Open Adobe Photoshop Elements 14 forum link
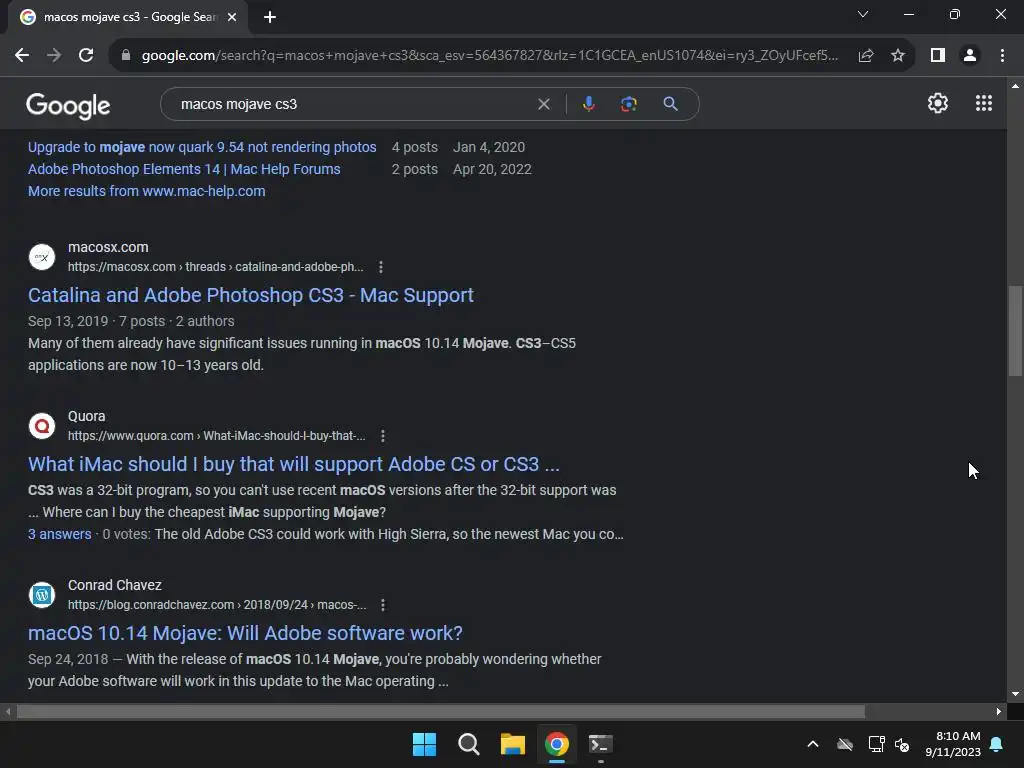 tap(184, 169)
